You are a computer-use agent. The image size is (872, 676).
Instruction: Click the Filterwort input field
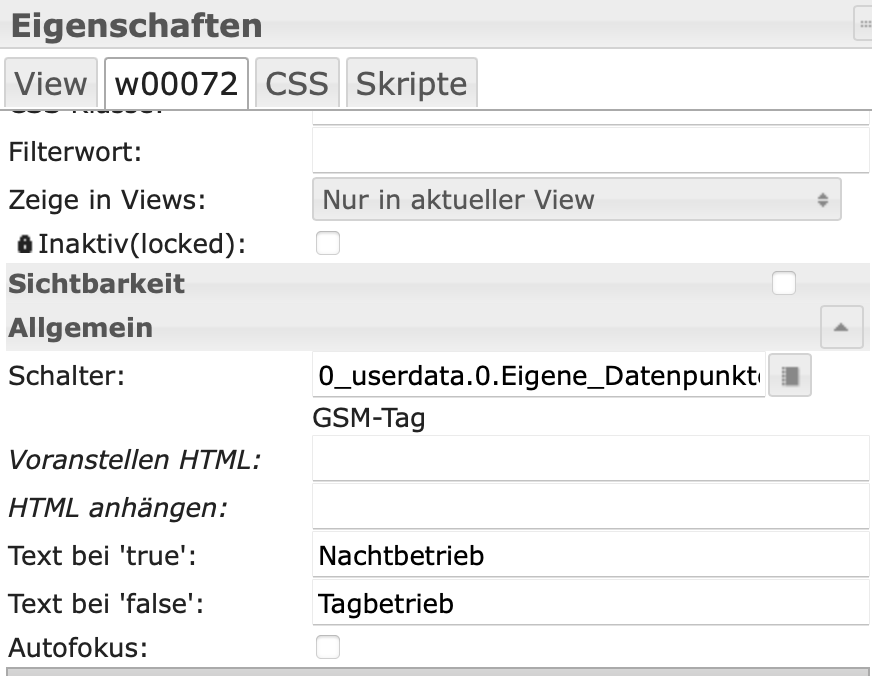[x=590, y=152]
